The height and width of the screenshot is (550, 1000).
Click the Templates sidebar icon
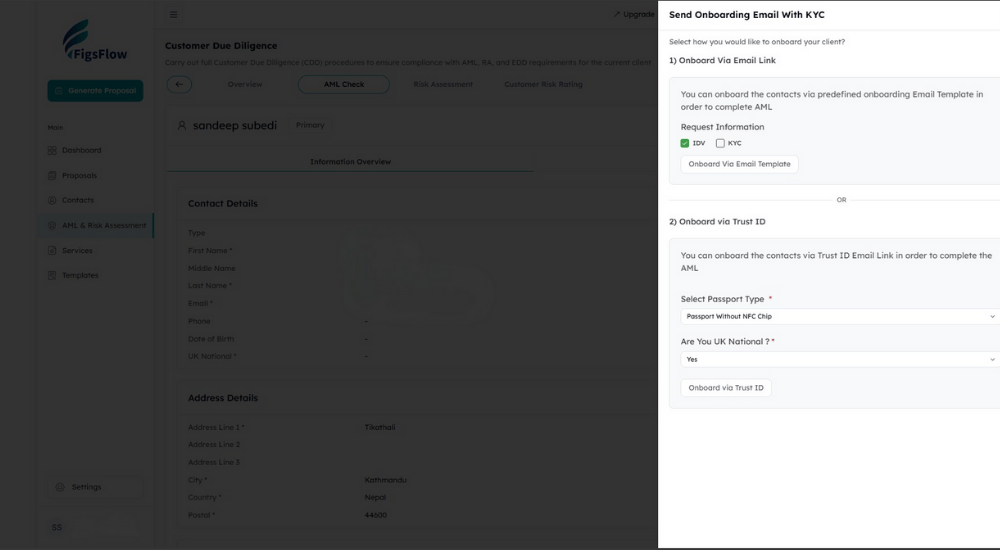pyautogui.click(x=52, y=275)
